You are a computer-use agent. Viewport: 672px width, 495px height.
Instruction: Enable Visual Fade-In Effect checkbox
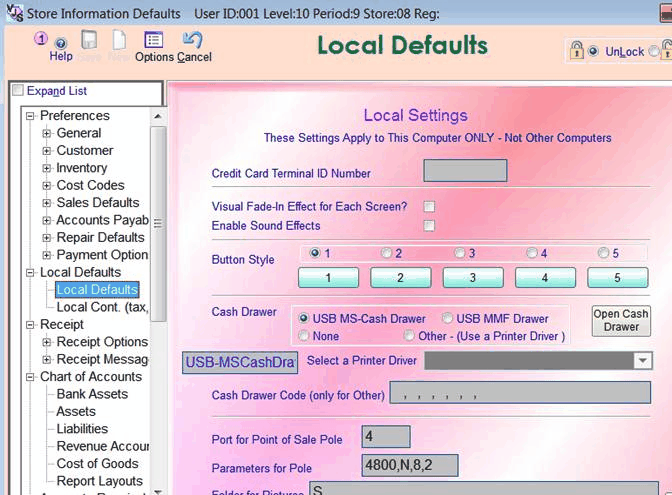coord(429,207)
